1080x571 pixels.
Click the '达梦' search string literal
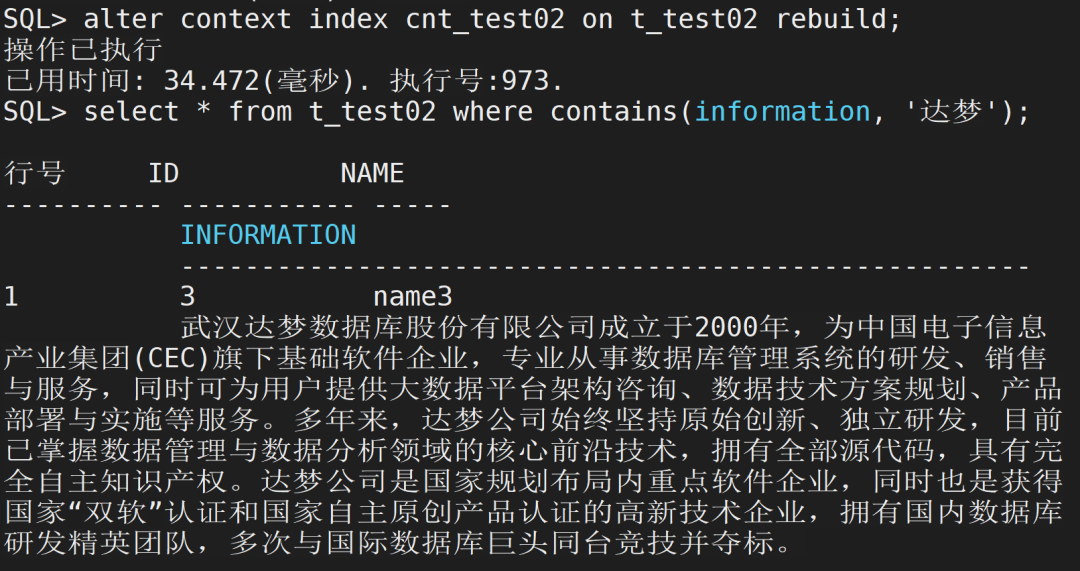tap(945, 110)
